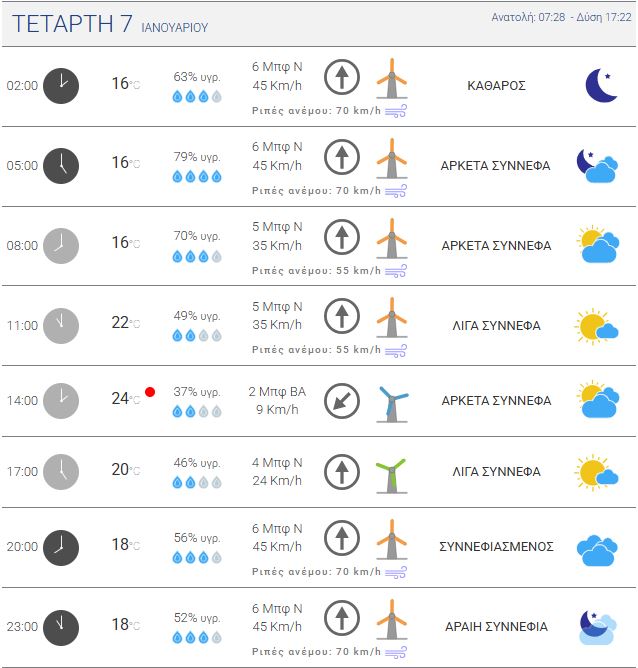Click the ΑΡΑΙΗ ΣΥΝΝΕΦΙΑ label at 23:00
Screen dimensions: 638x668
click(x=496, y=627)
